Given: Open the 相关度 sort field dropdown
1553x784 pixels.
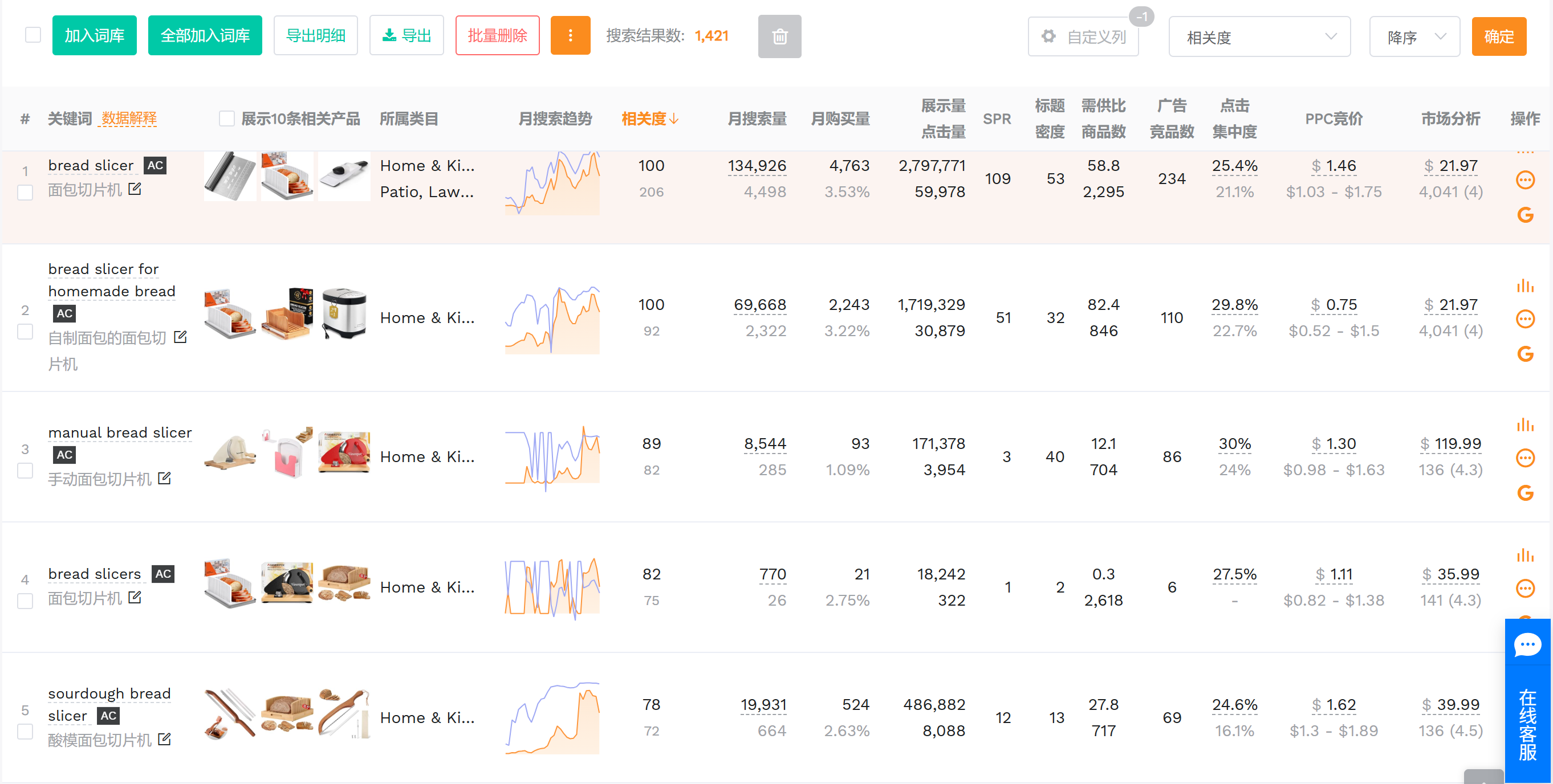Looking at the screenshot, I should click(x=1259, y=38).
